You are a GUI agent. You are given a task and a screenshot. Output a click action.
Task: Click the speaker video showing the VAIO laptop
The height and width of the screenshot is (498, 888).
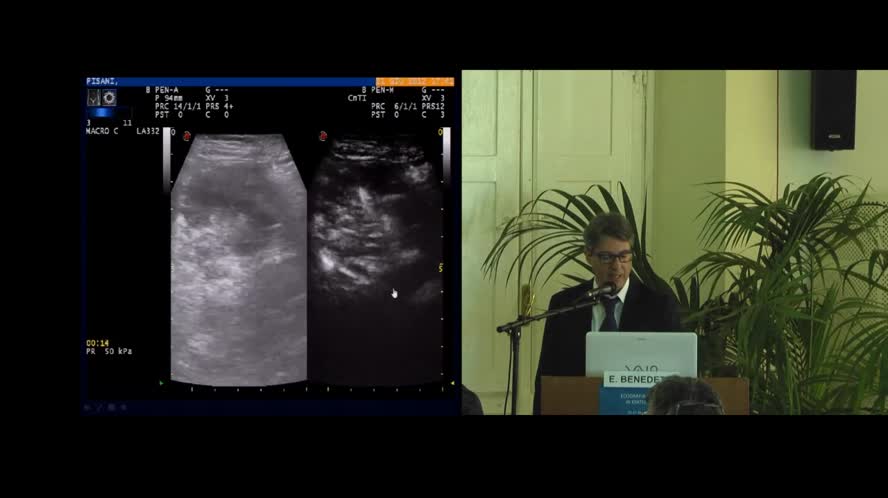(673, 242)
